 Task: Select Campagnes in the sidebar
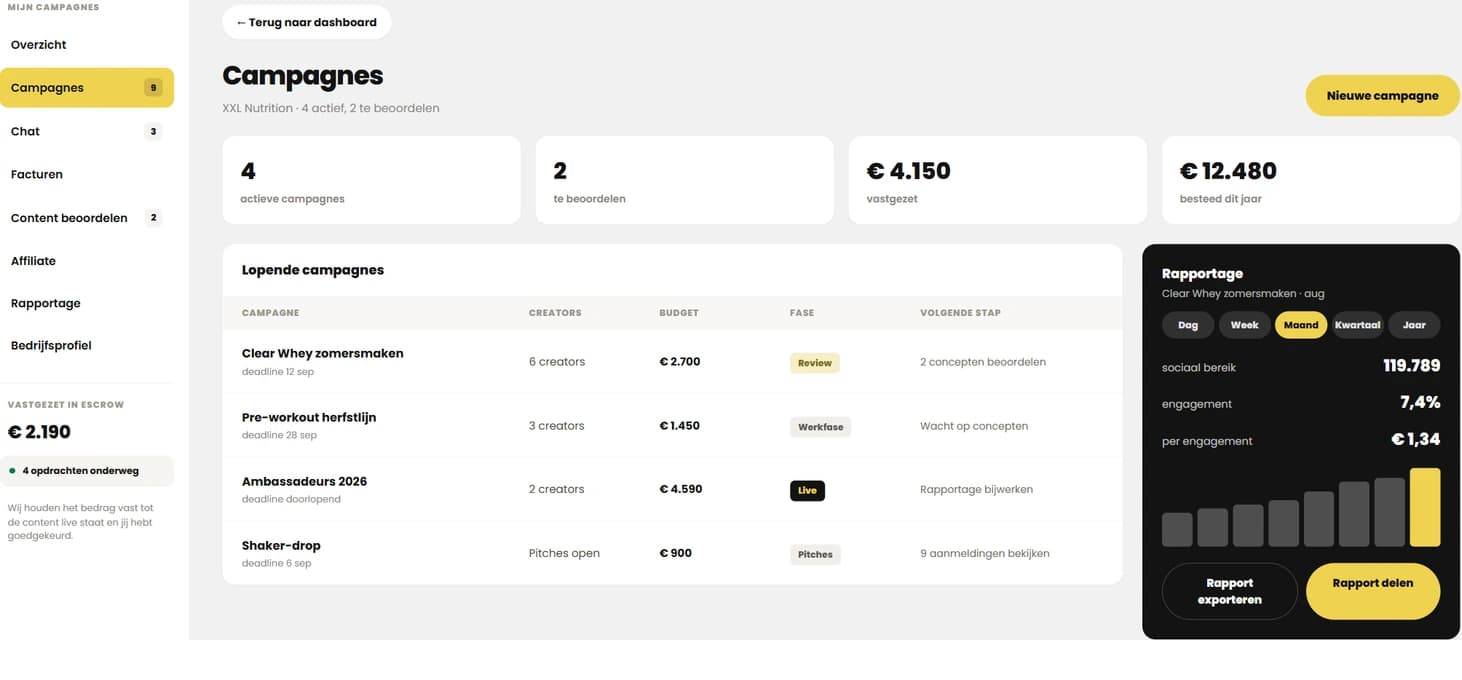pos(87,88)
